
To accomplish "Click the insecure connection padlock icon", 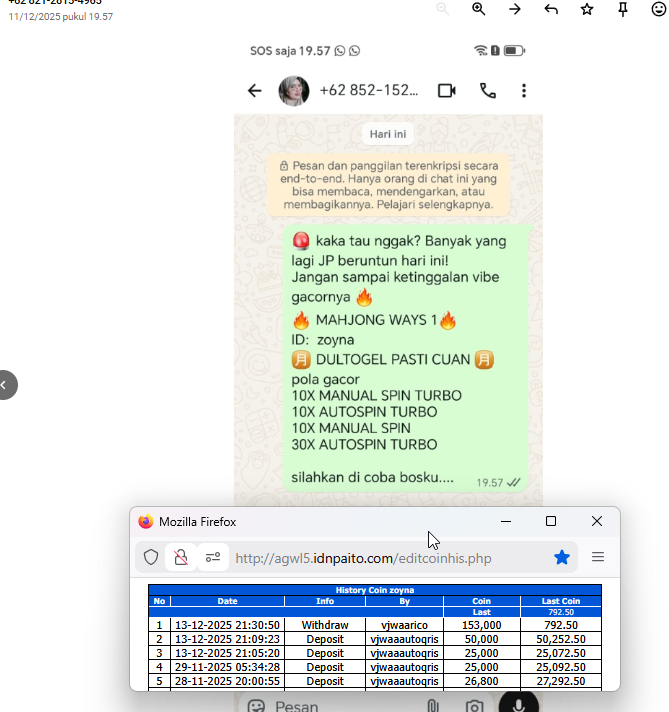I will (181, 557).
